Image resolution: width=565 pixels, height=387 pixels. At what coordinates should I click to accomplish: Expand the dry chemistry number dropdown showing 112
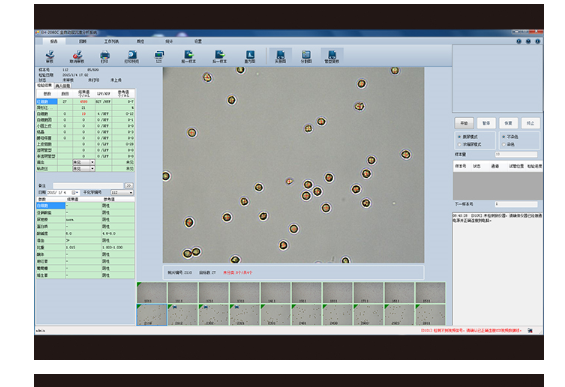(x=122, y=192)
